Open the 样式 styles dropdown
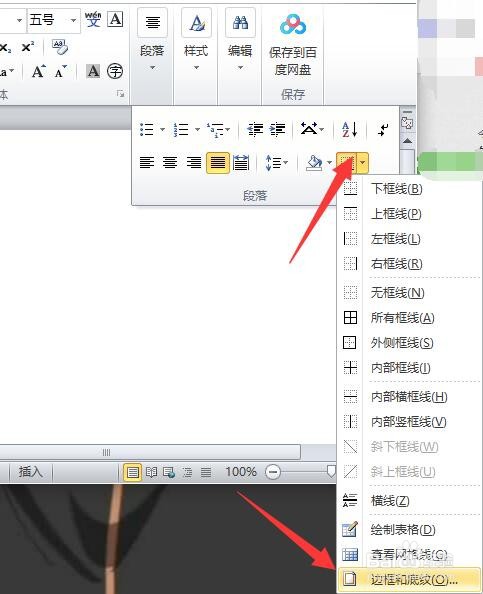483x594 pixels. pos(196,41)
